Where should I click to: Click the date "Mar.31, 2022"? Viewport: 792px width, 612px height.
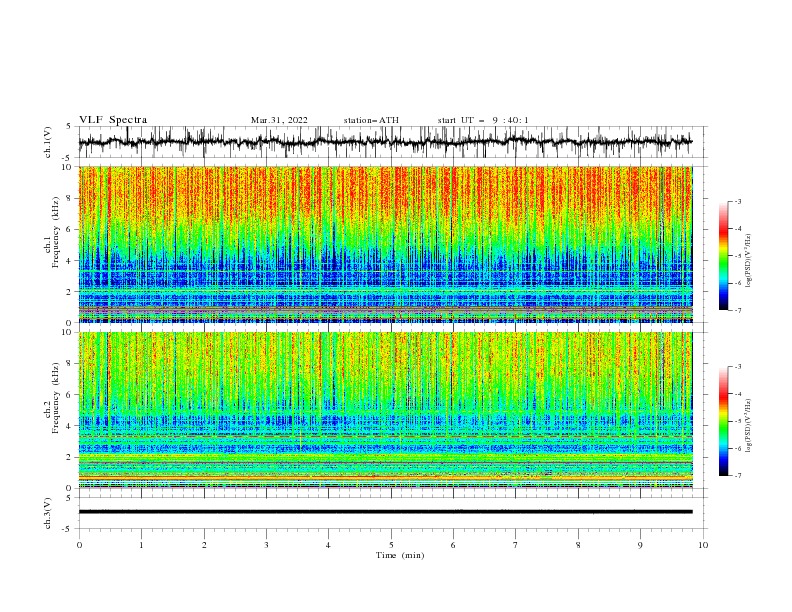click(279, 120)
